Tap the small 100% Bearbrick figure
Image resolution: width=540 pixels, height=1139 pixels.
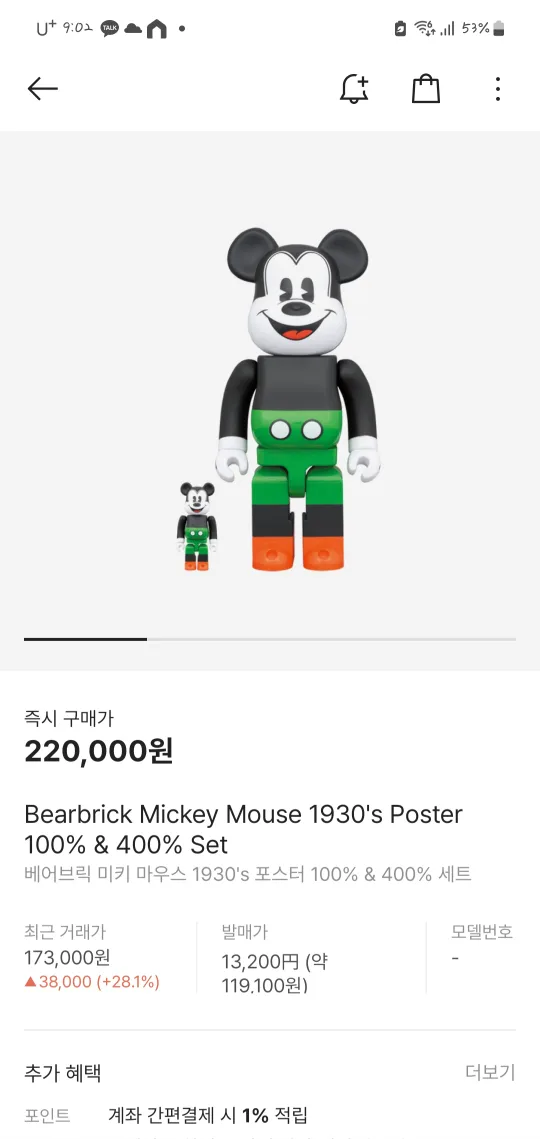point(197,526)
